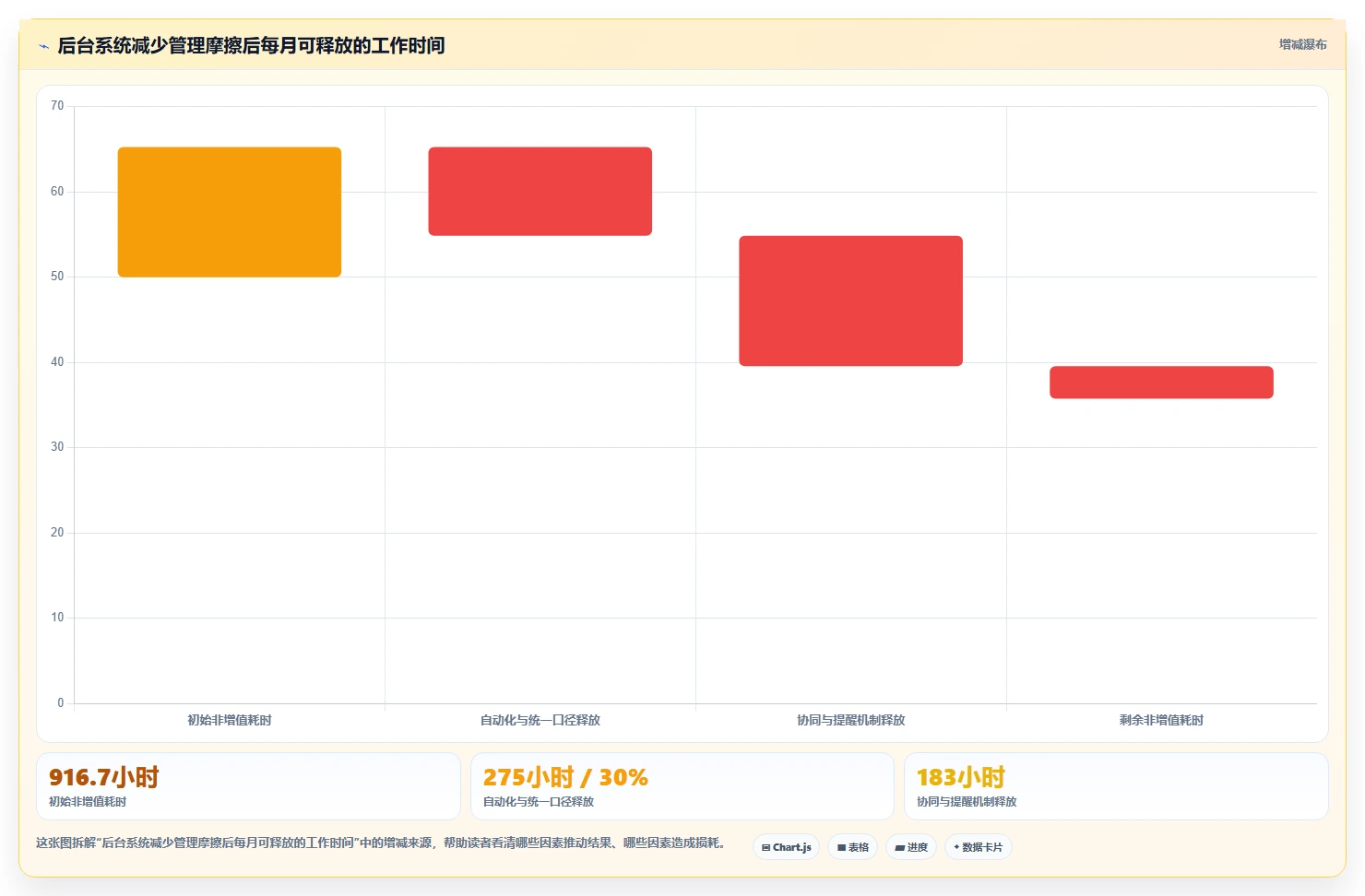The image size is (1365, 896).
Task: Select the 数据卡片 tag
Action: [x=979, y=847]
